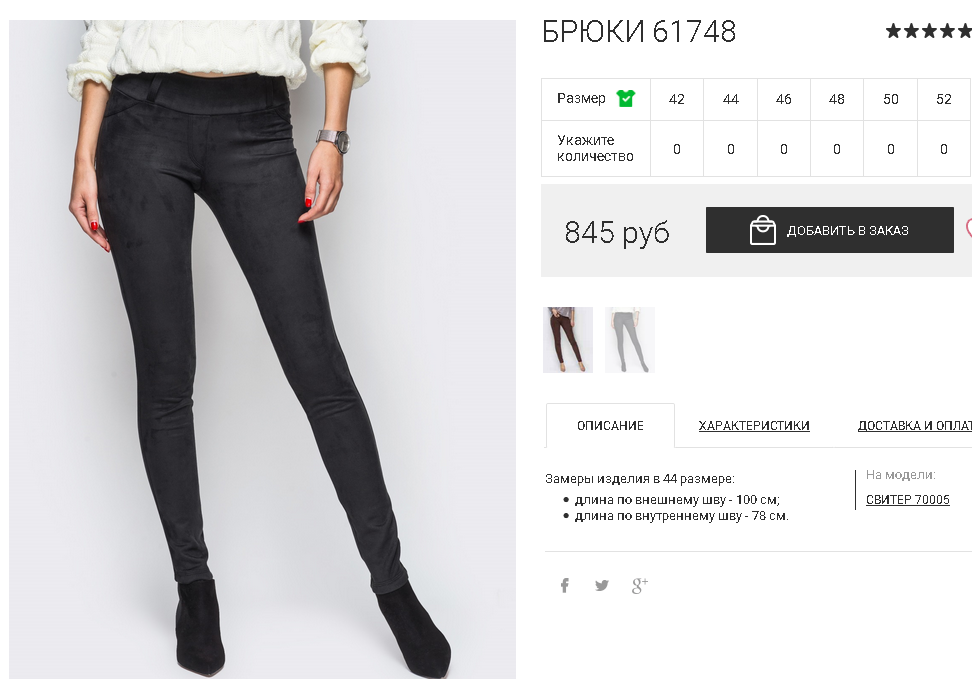972x679 pixels.
Task: Set quantity for size 50
Action: (890, 149)
